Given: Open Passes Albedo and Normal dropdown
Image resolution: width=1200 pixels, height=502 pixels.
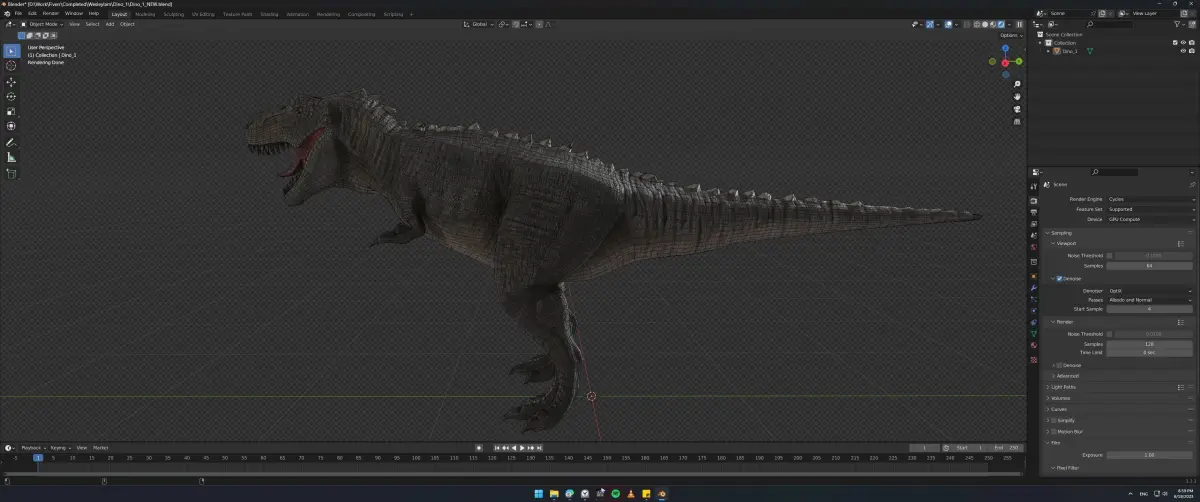Looking at the screenshot, I should click(x=1151, y=300).
